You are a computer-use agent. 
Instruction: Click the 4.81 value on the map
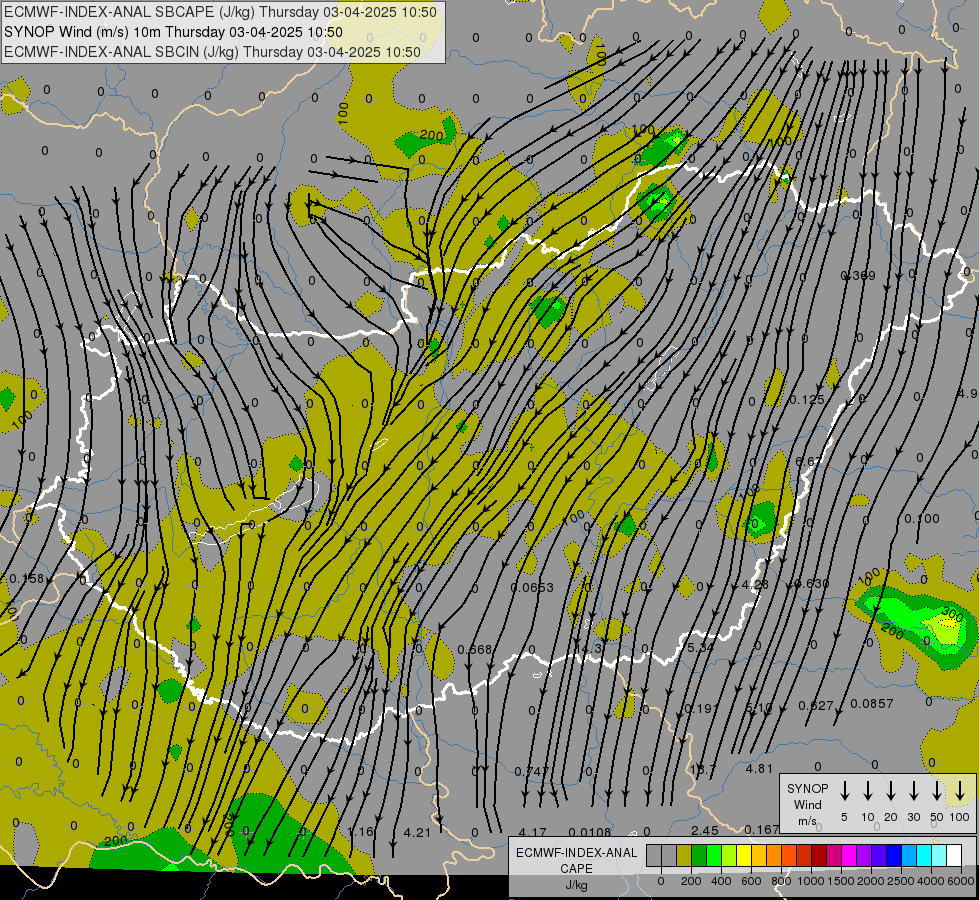tap(759, 768)
